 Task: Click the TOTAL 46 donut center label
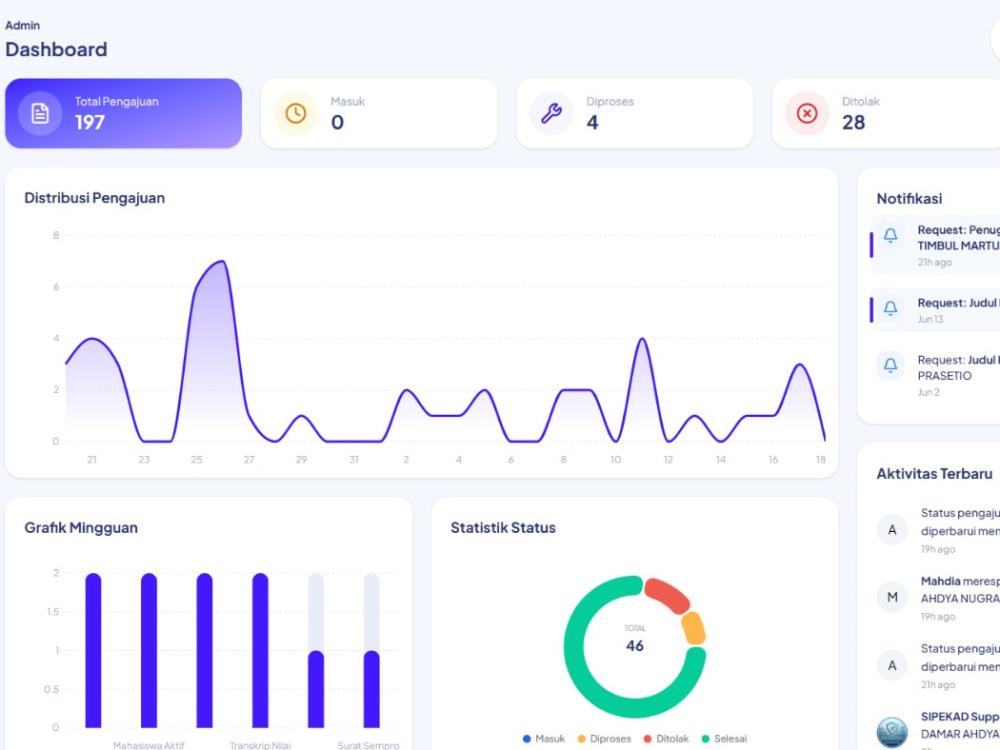pos(635,640)
